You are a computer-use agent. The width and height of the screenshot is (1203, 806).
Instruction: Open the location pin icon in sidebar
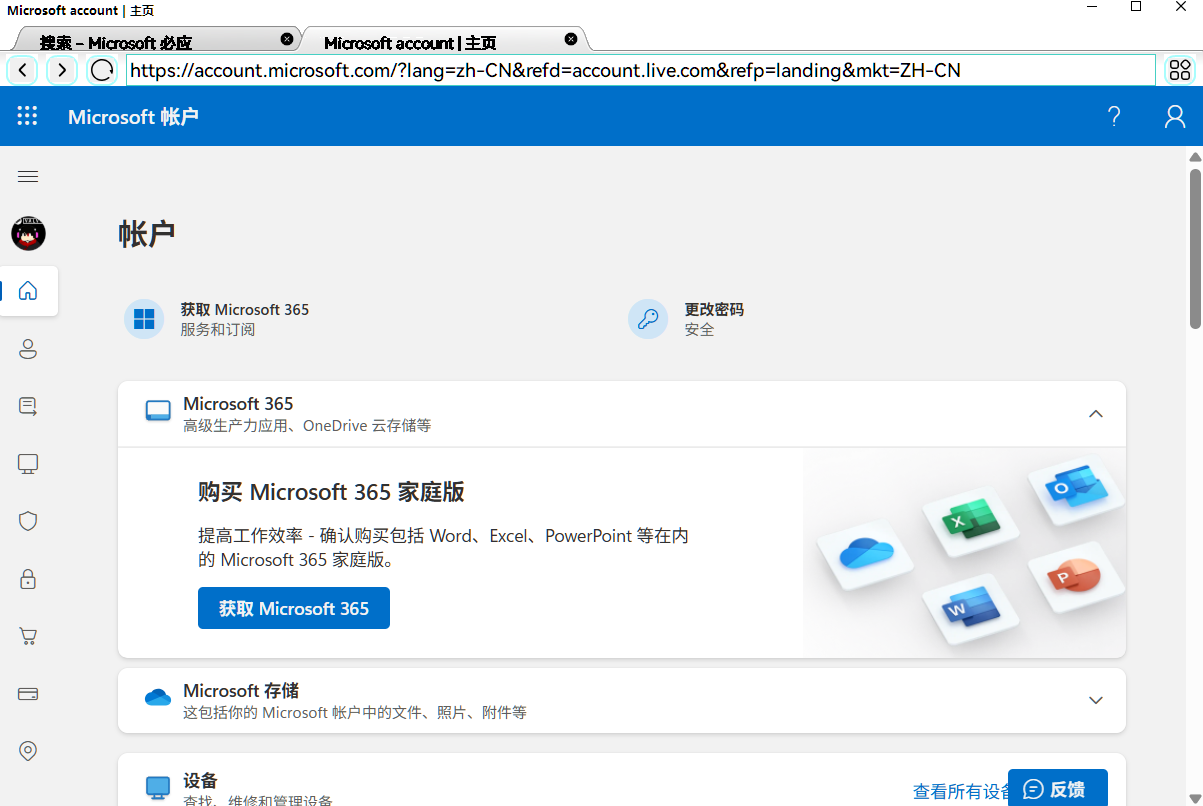28,751
